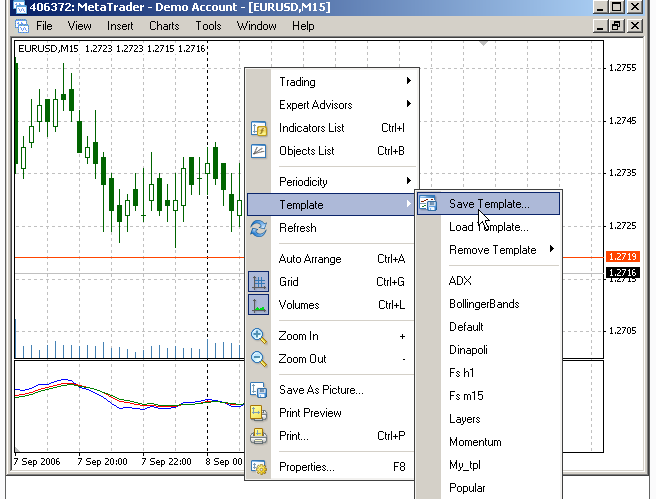The height and width of the screenshot is (499, 656).
Task: Click the Zoom Out magnifier icon
Action: 259,359
